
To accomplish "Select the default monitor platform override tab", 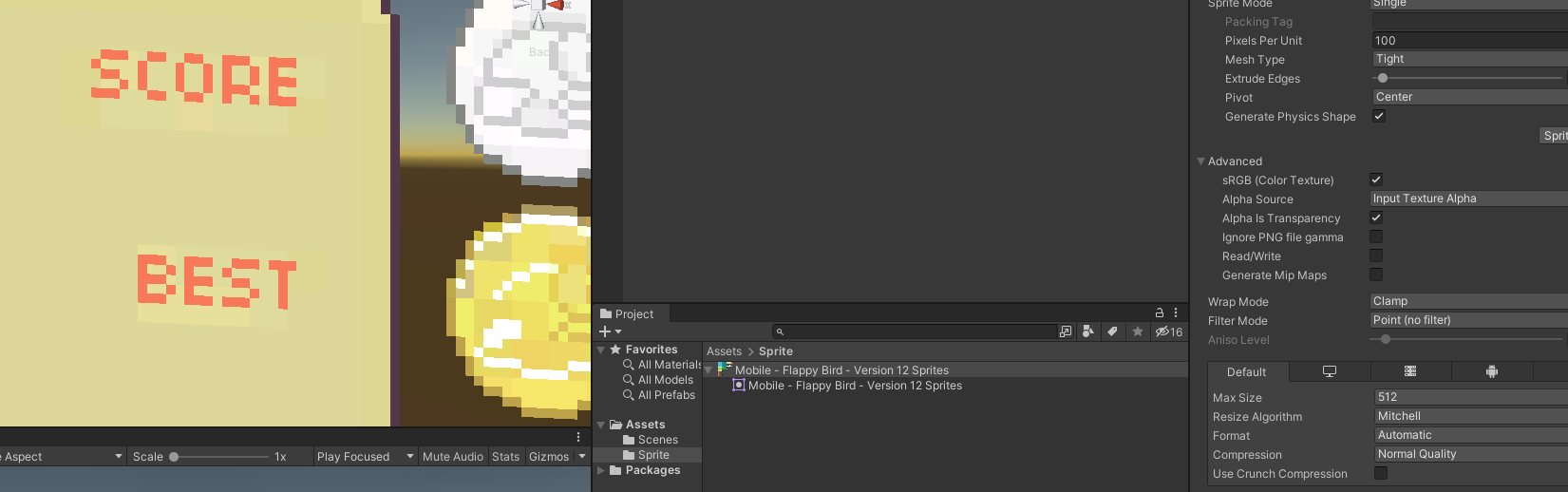I will (1330, 371).
